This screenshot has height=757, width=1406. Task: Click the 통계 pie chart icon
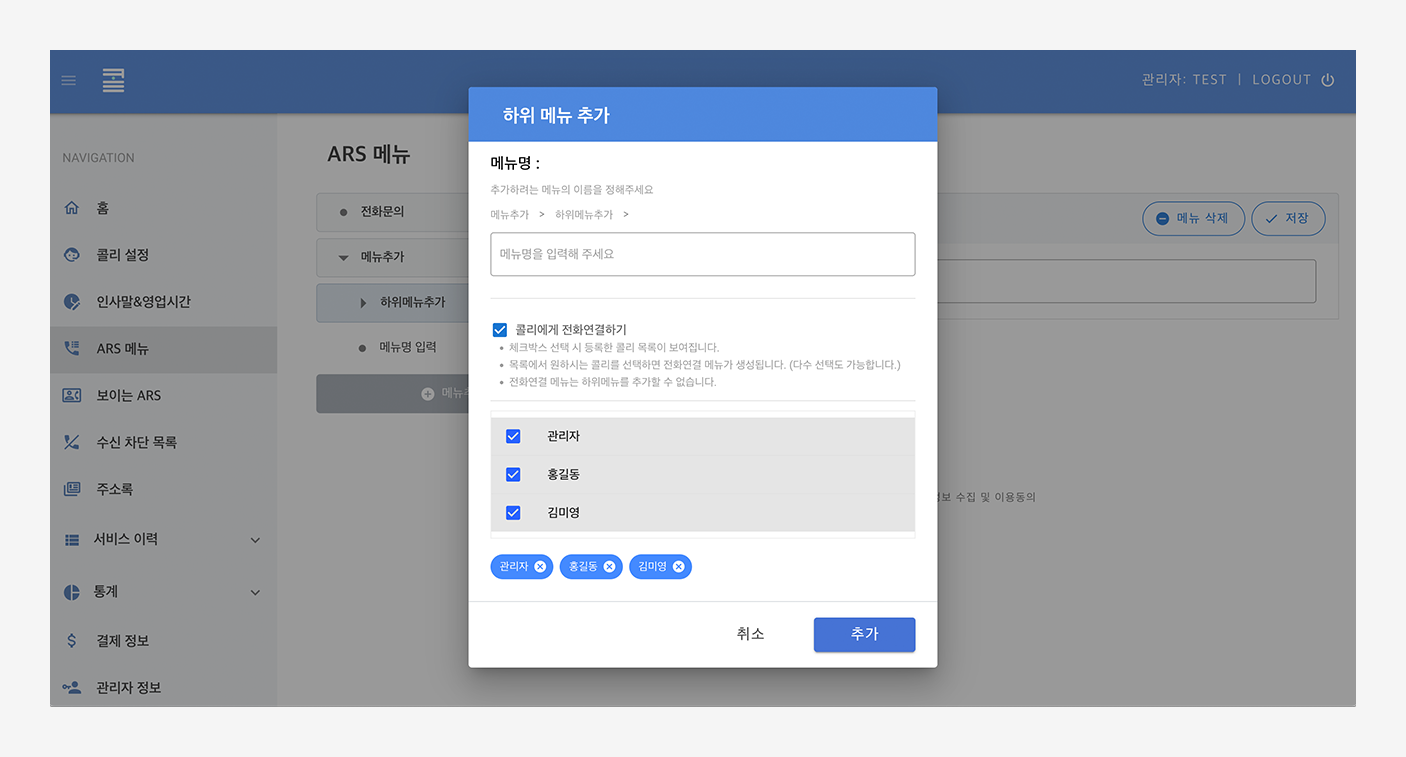(x=71, y=592)
